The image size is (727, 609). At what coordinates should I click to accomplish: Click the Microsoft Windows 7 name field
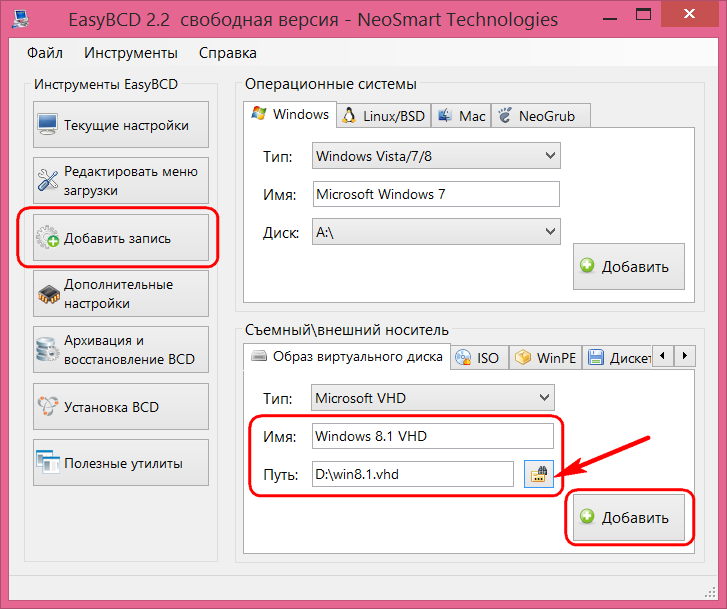pyautogui.click(x=436, y=194)
